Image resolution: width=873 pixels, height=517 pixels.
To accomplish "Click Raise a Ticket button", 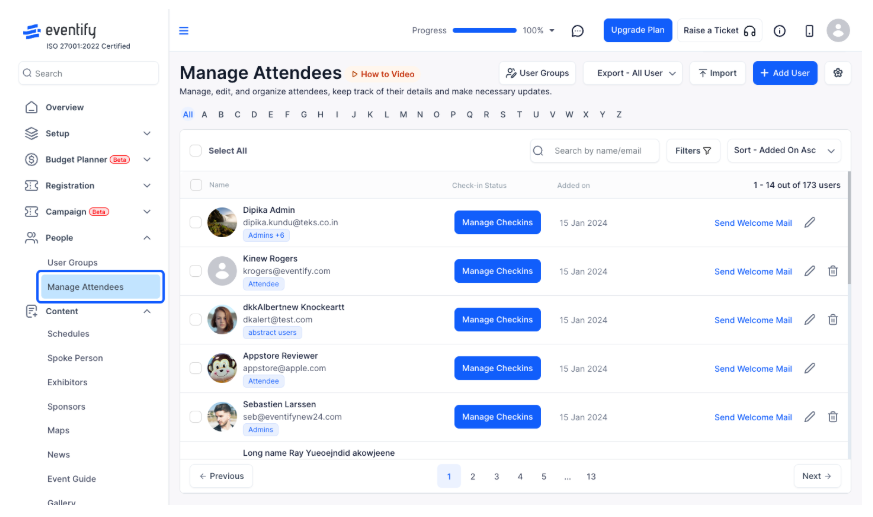I will click(x=719, y=30).
